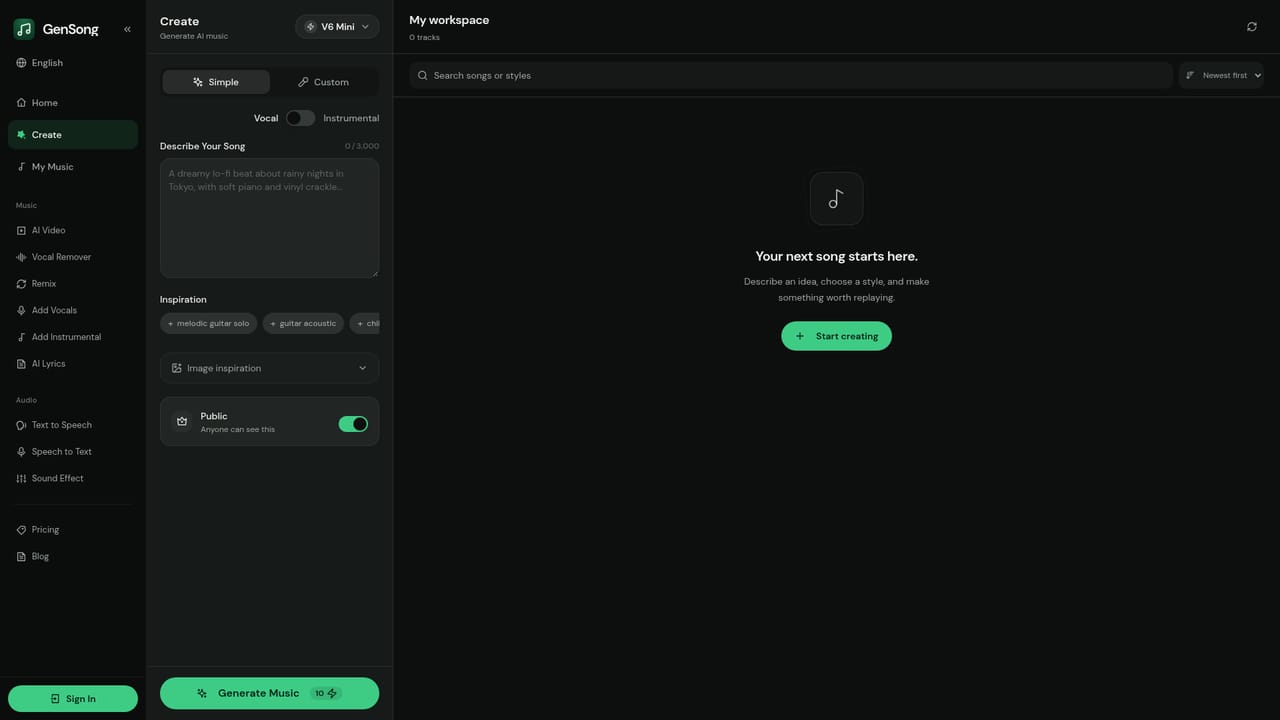This screenshot has height=720, width=1280.
Task: Click the crown icon next to Public
Action: click(181, 422)
